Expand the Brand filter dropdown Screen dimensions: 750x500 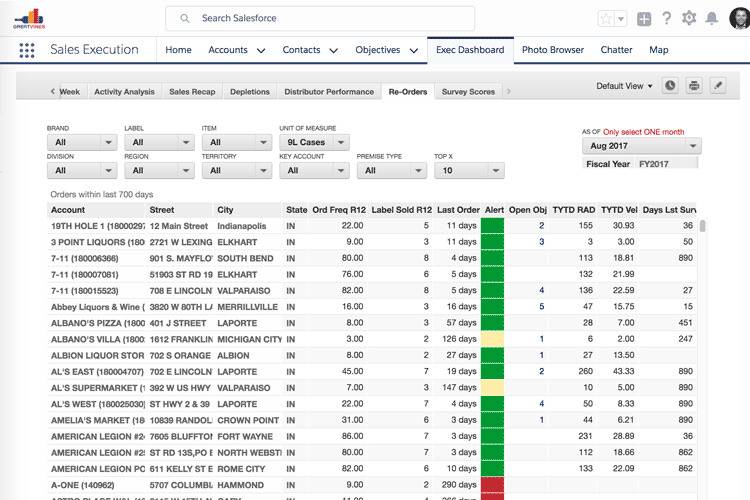pos(81,143)
